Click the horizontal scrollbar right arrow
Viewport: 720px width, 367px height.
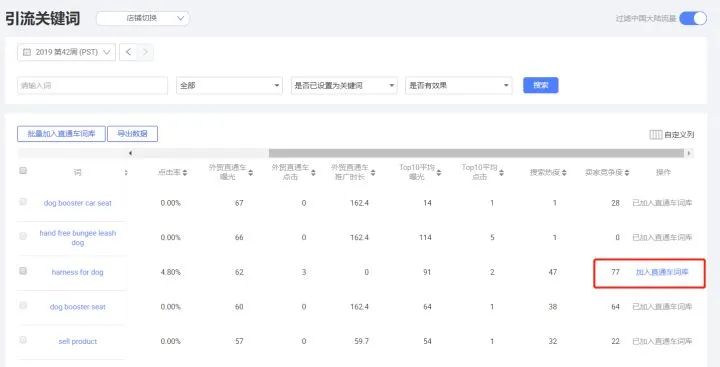689,153
